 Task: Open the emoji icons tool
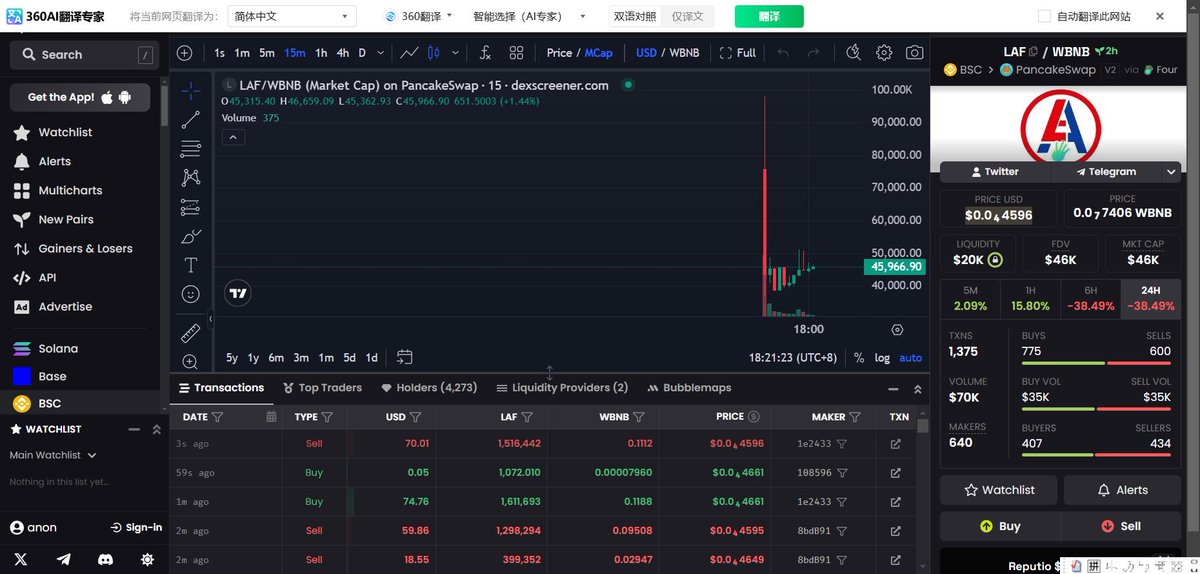(x=191, y=294)
